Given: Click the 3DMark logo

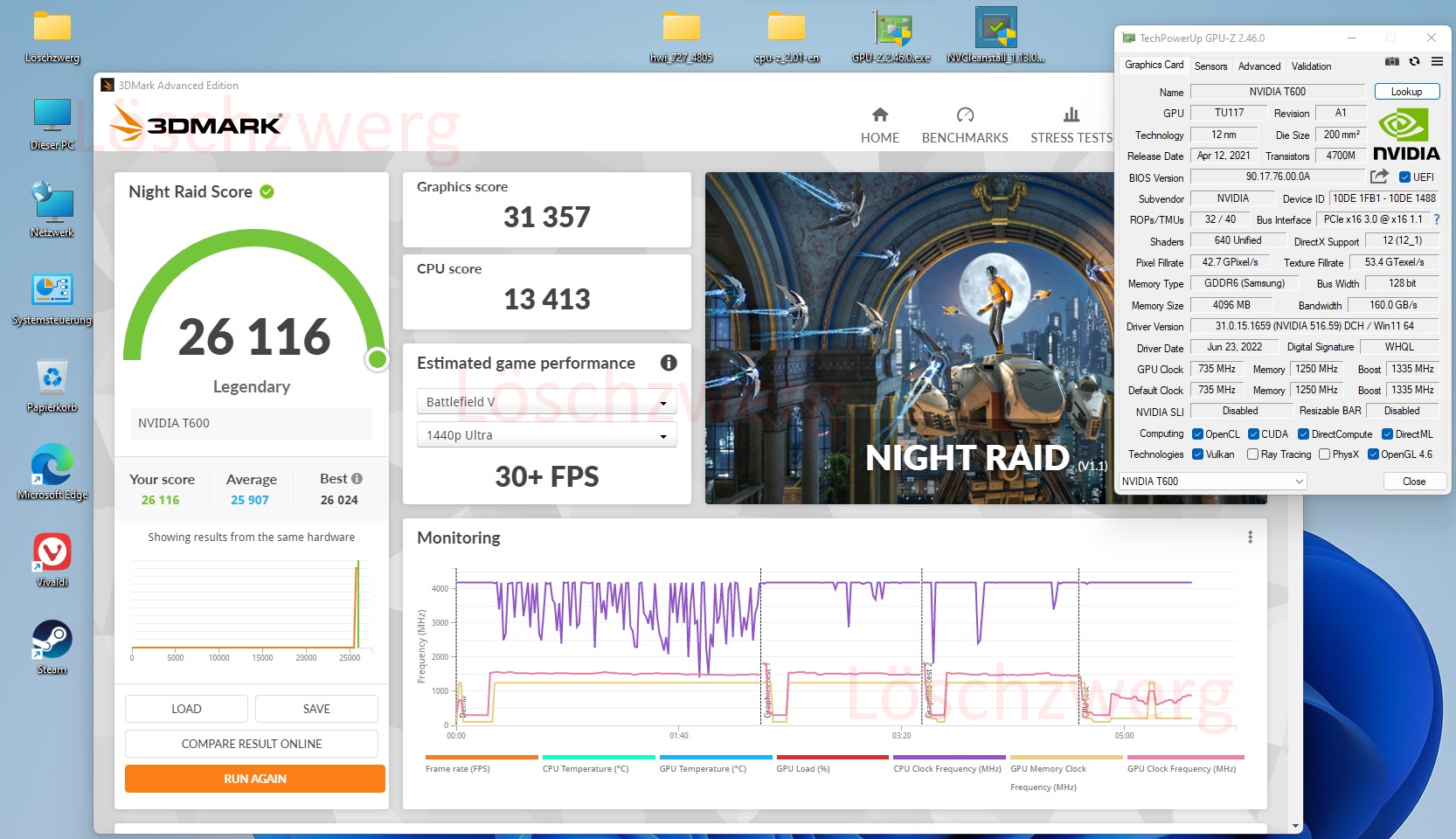Looking at the screenshot, I should pos(196,124).
